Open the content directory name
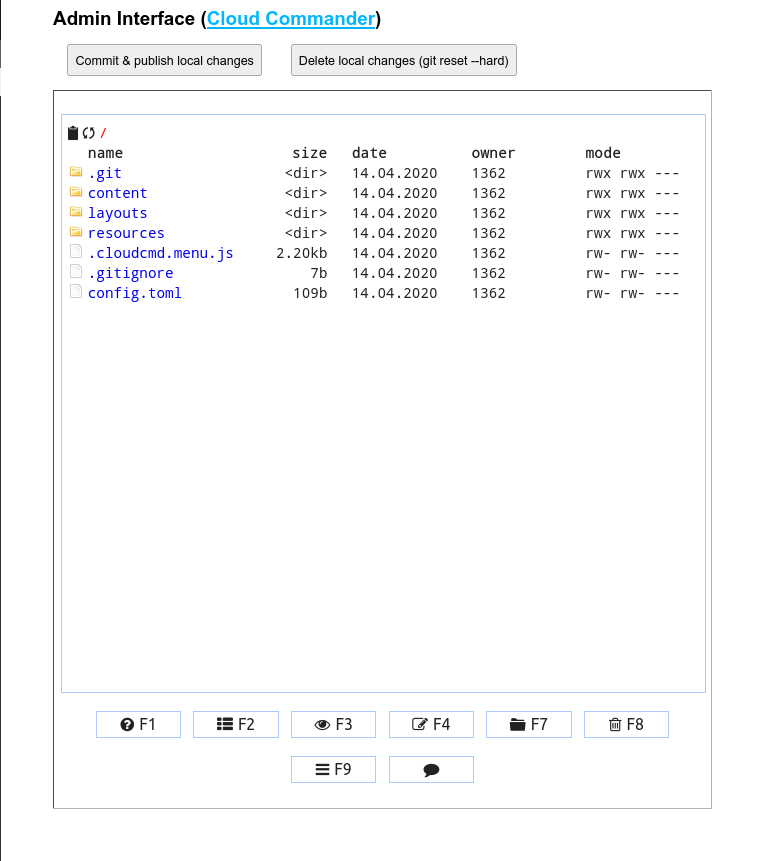761x861 pixels. point(117,193)
